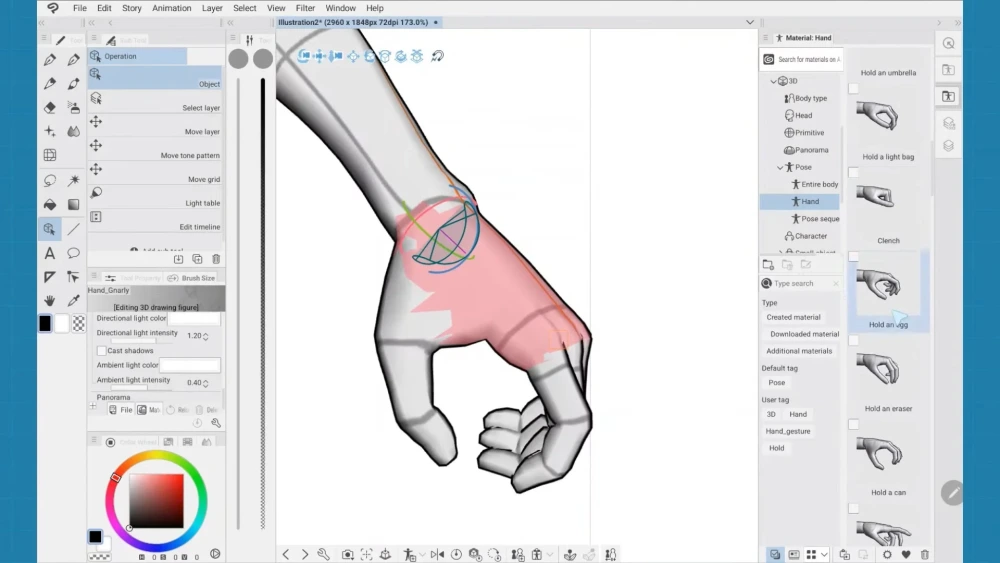Click the next arrow in object launcher
This screenshot has height=563, width=1000.
tap(304, 554)
